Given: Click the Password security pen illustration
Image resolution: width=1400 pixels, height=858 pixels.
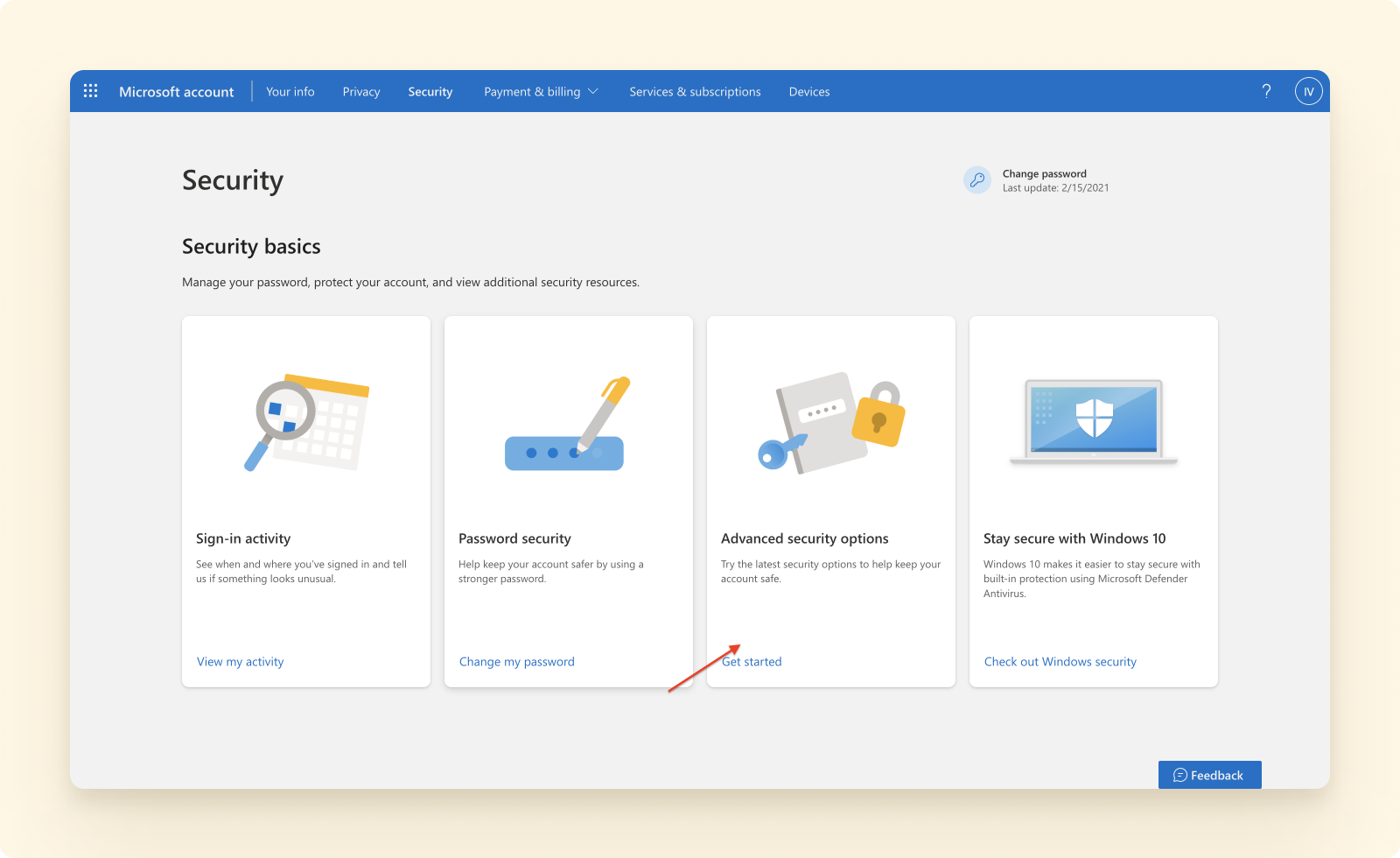Looking at the screenshot, I should (x=568, y=424).
